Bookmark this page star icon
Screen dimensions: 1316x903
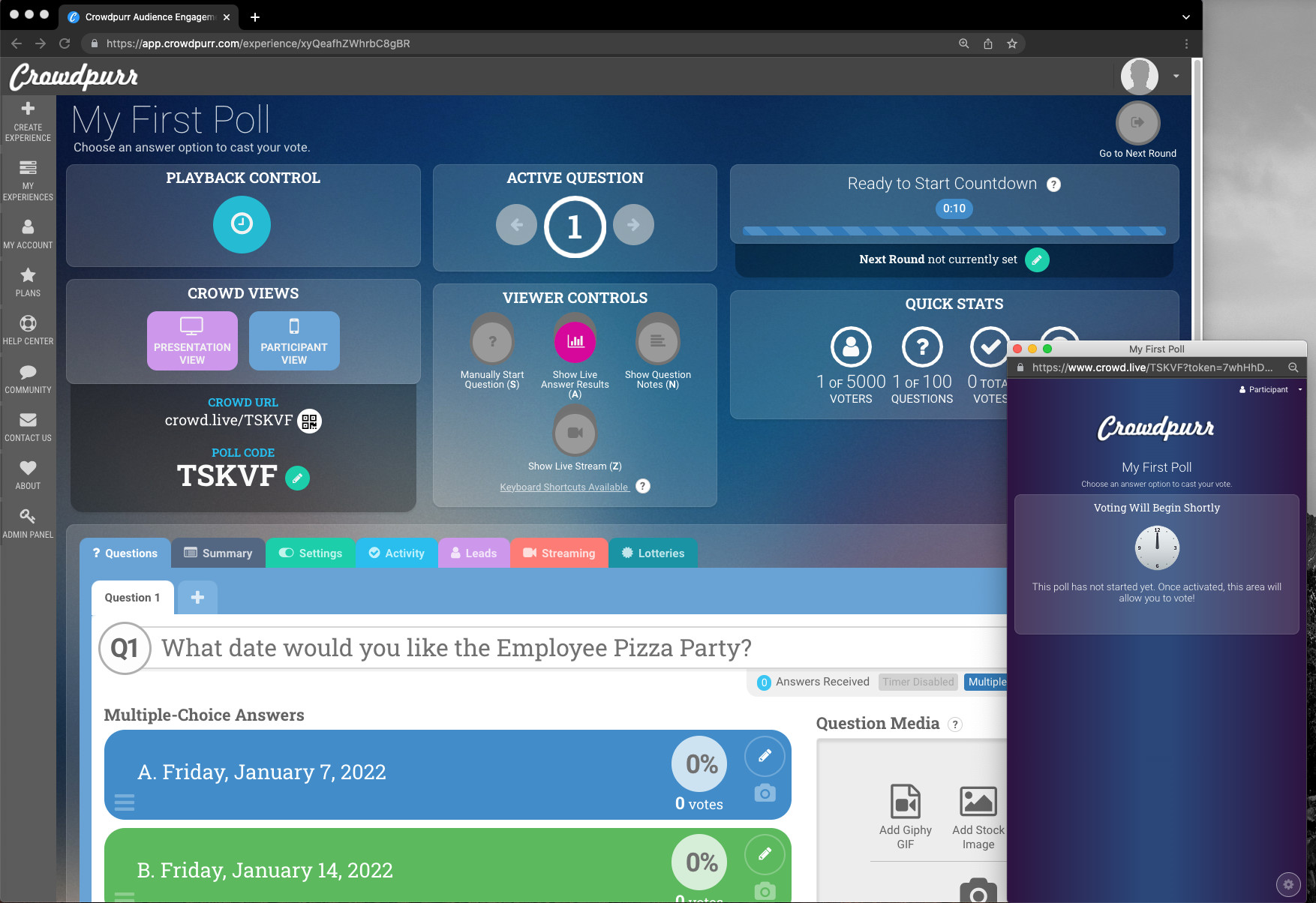(x=1012, y=43)
